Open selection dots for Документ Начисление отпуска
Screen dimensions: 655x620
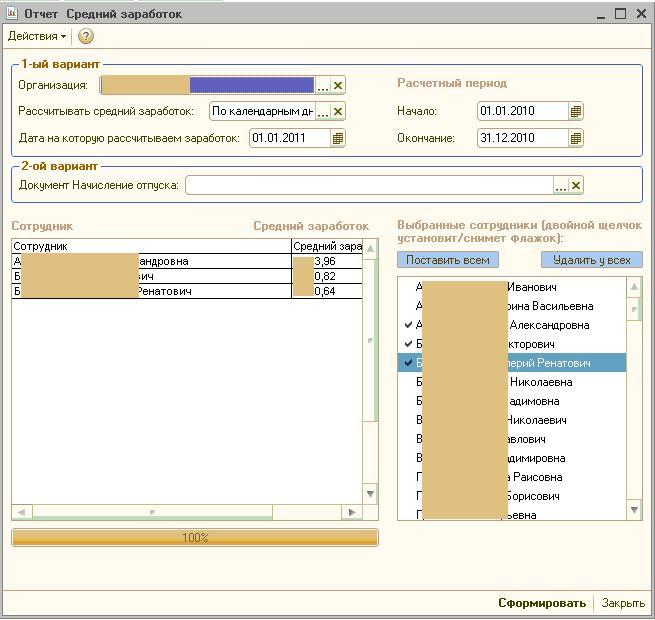pyautogui.click(x=561, y=185)
